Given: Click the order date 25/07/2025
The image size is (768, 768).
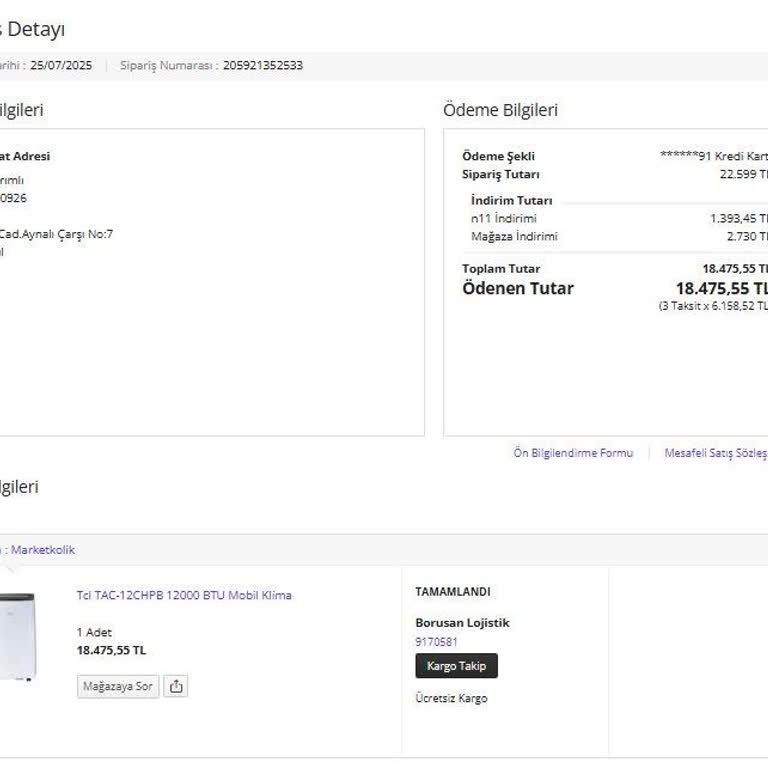Looking at the screenshot, I should 60,66.
